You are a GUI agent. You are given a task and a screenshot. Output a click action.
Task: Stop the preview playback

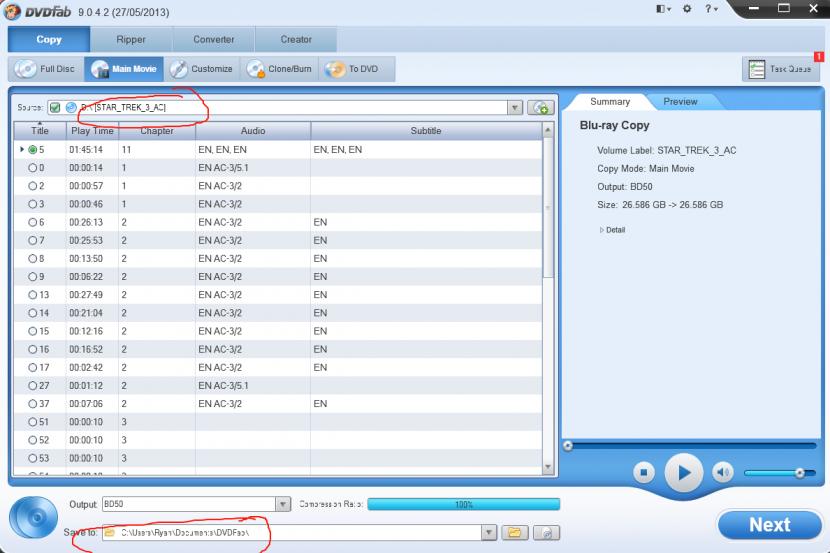(645, 472)
